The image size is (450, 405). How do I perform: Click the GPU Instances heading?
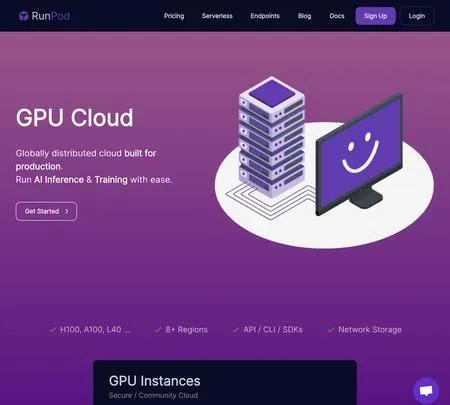coord(155,381)
